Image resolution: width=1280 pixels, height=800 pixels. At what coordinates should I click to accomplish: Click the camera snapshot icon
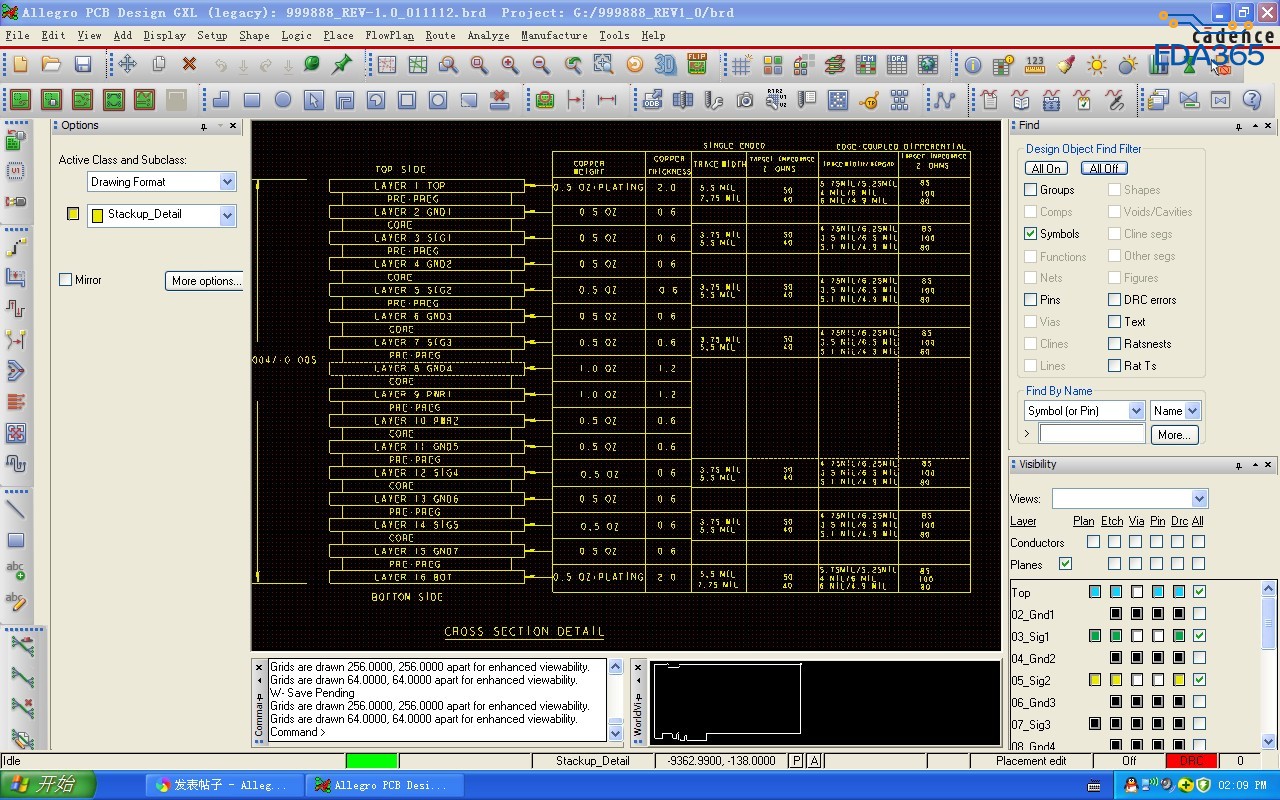point(745,100)
